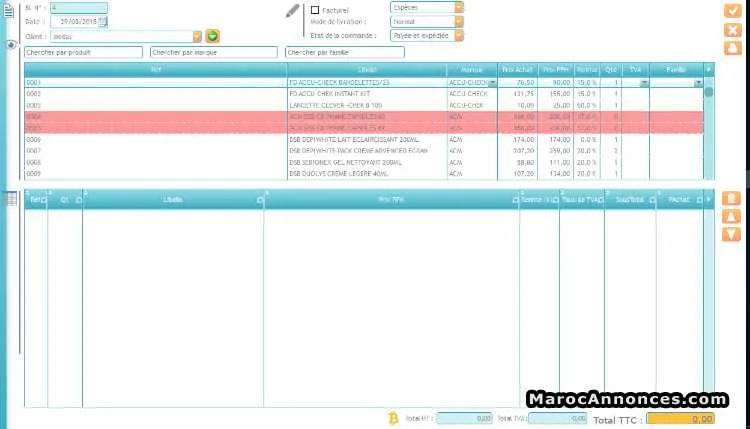Tick the Facturer checkbox
This screenshot has width=750, height=429.
(315, 10)
